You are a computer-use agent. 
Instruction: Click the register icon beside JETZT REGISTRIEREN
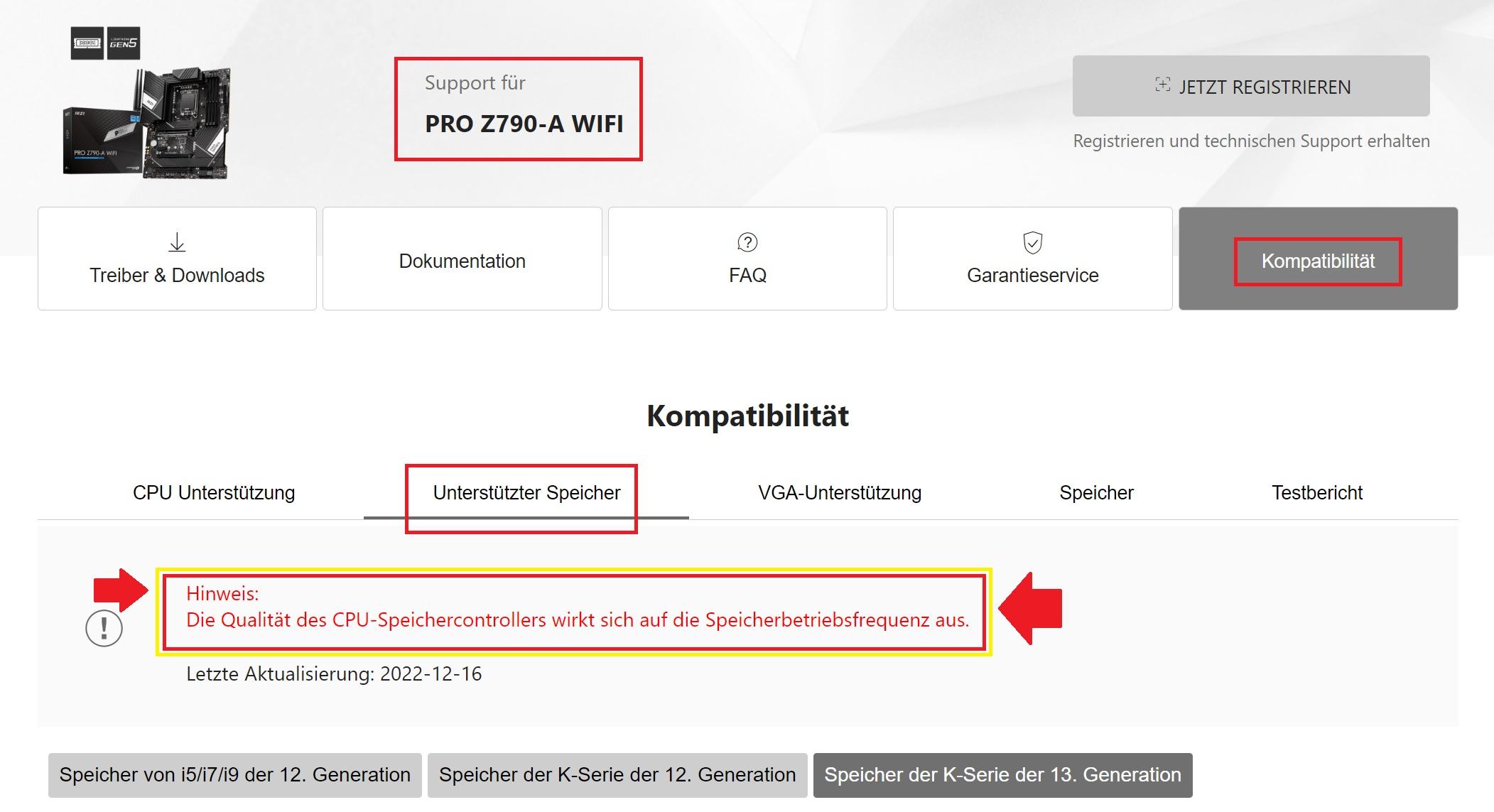[1162, 85]
